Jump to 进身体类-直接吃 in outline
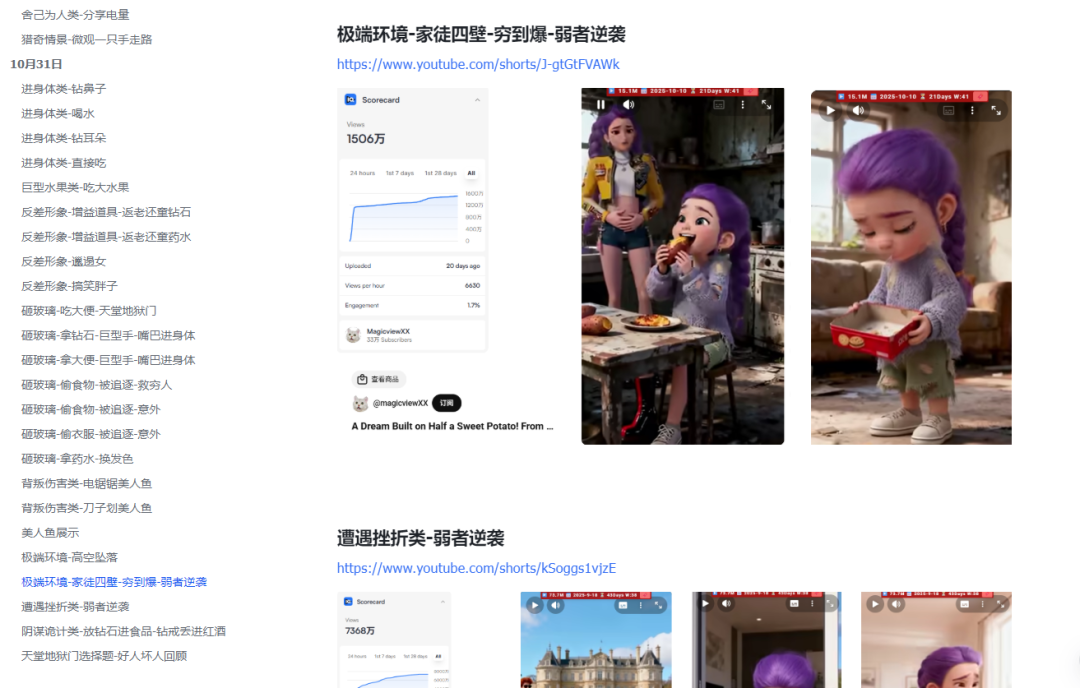This screenshot has width=1080, height=688. (63, 163)
